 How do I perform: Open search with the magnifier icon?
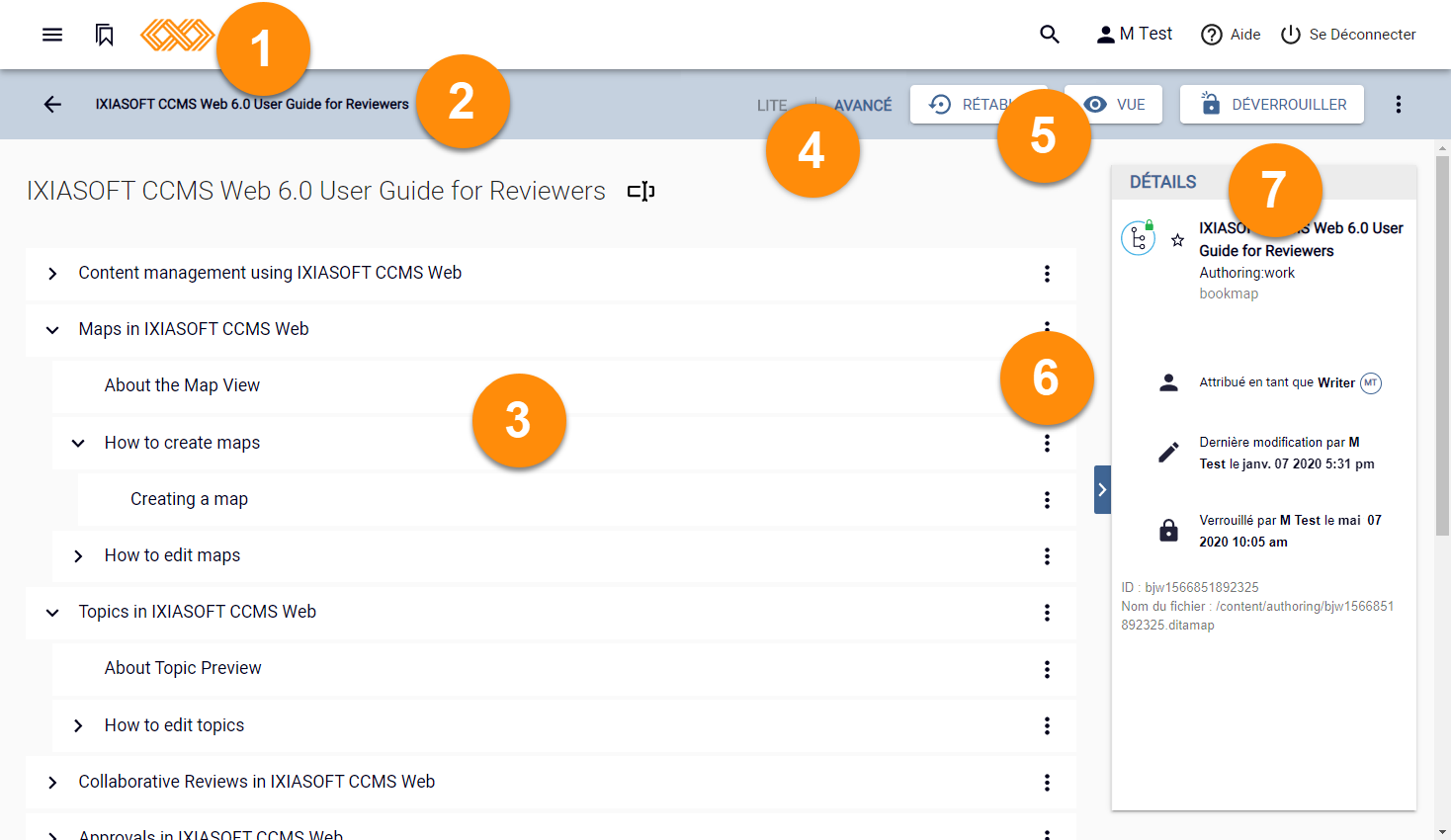[1050, 35]
